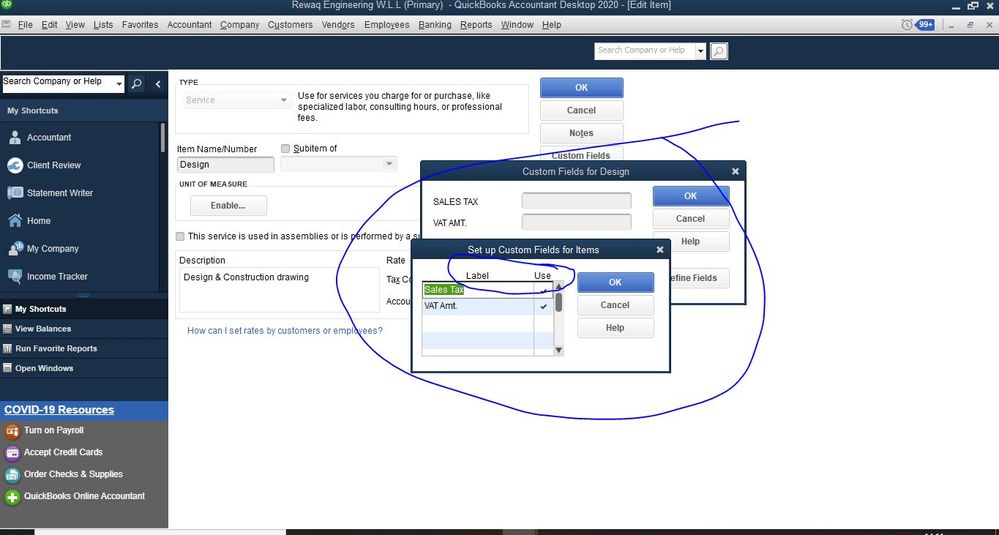Open the Favorites menu
The height and width of the screenshot is (535, 999).
(x=140, y=25)
